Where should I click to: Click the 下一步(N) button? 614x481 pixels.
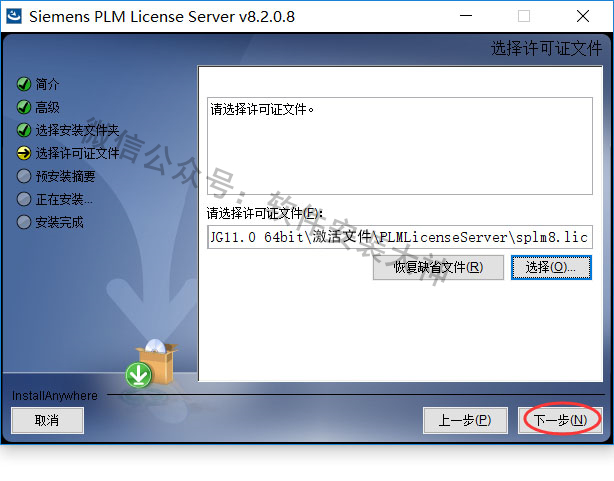tap(560, 420)
